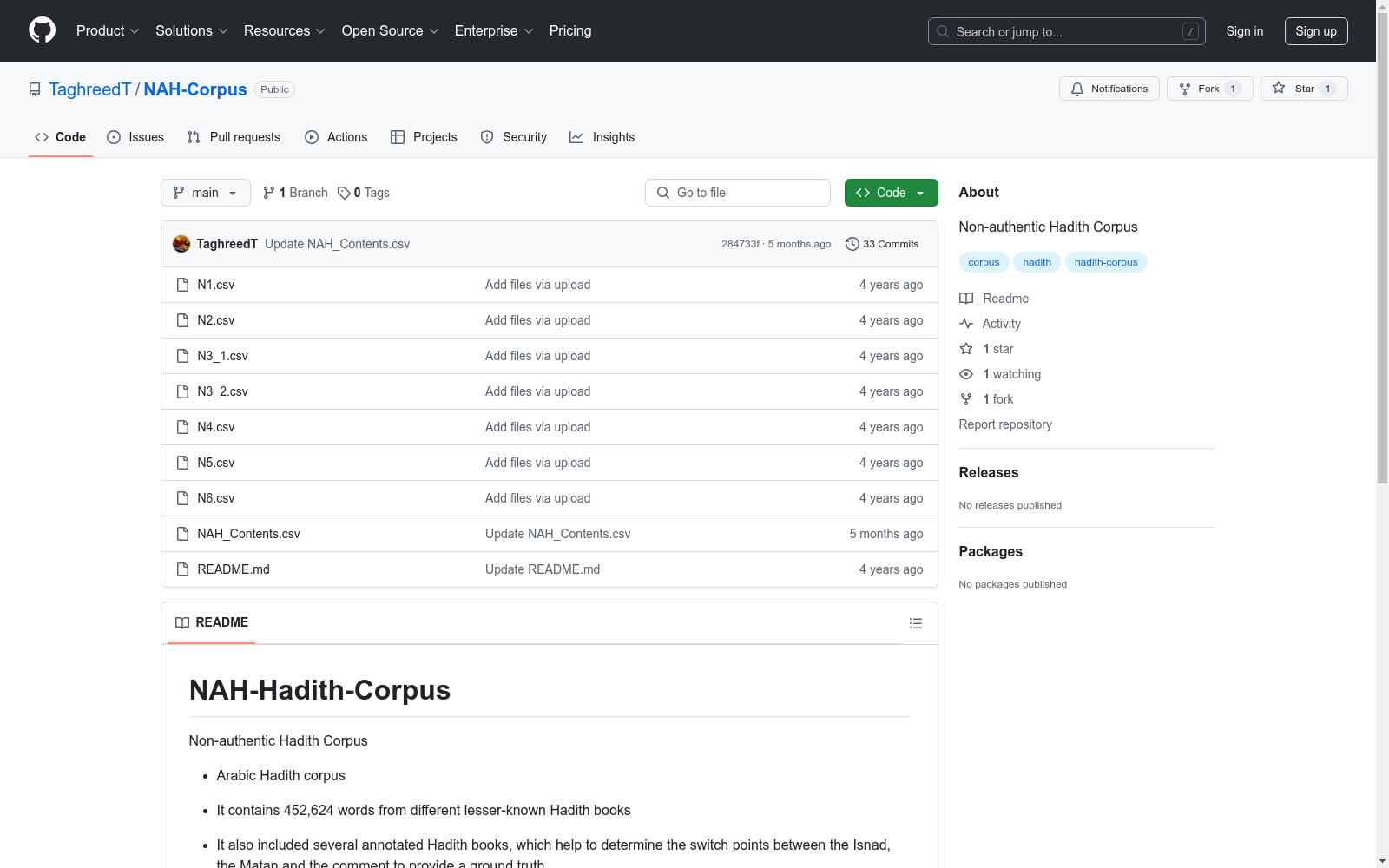Click the file icon next to N2.csv
The image size is (1389, 868).
182,320
